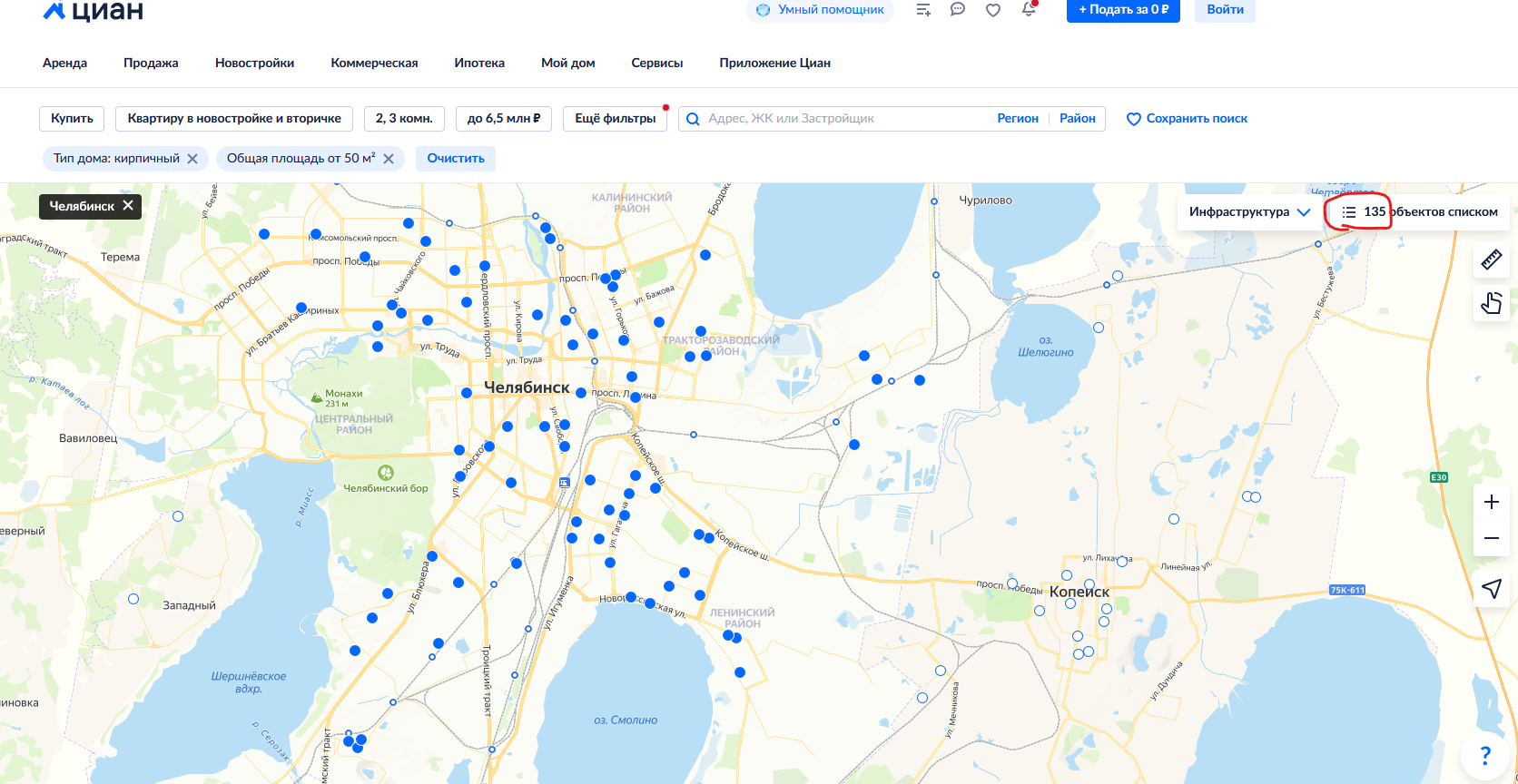Open the 'до 6,5 млн ₽' price dropdown
Image resolution: width=1518 pixels, height=784 pixels.
coord(504,119)
